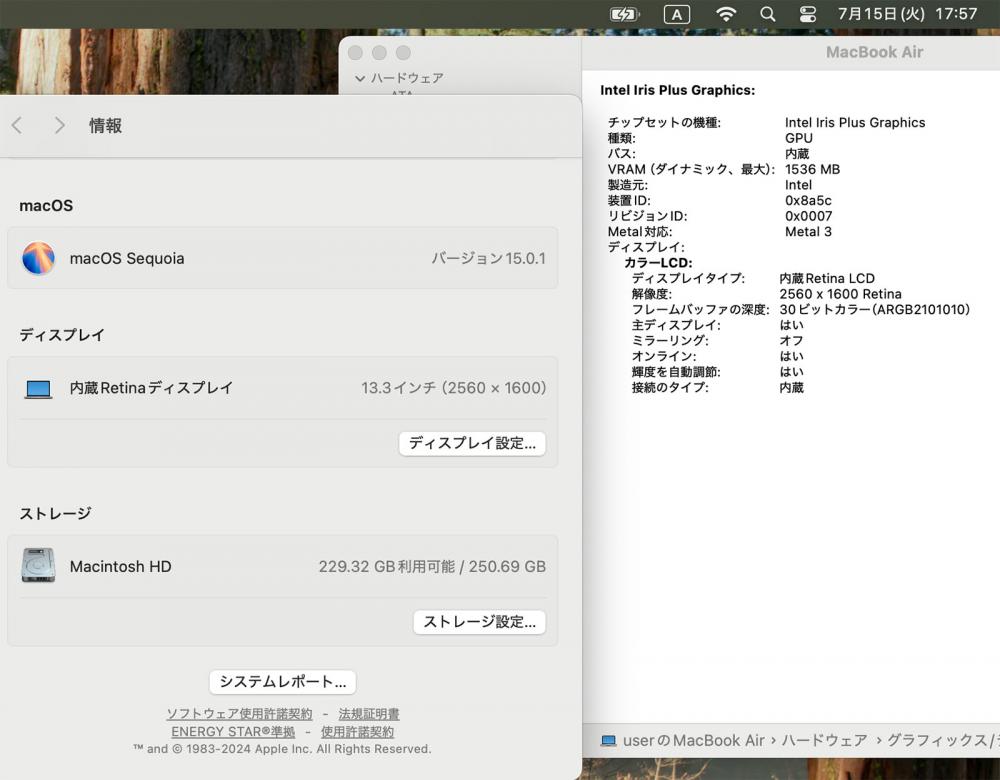1000x780 pixels.
Task: Go forward with the right chevron in 情報
Action: tap(59, 126)
